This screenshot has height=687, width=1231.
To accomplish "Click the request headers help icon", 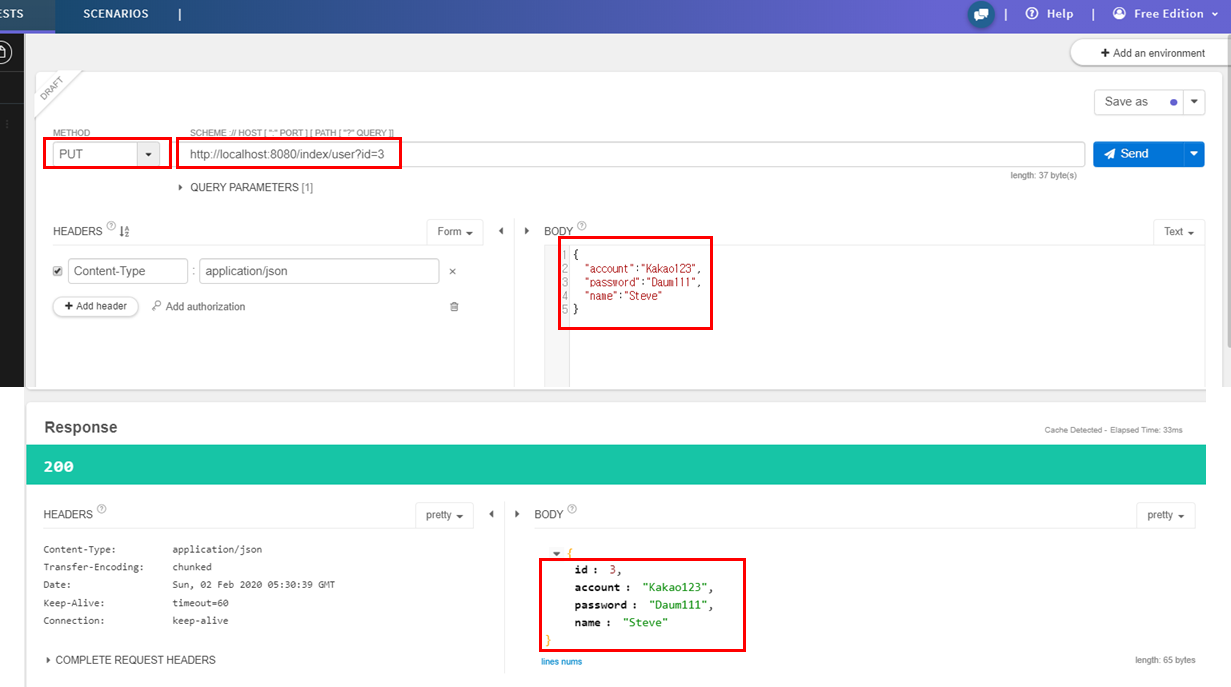I will click(x=111, y=226).
